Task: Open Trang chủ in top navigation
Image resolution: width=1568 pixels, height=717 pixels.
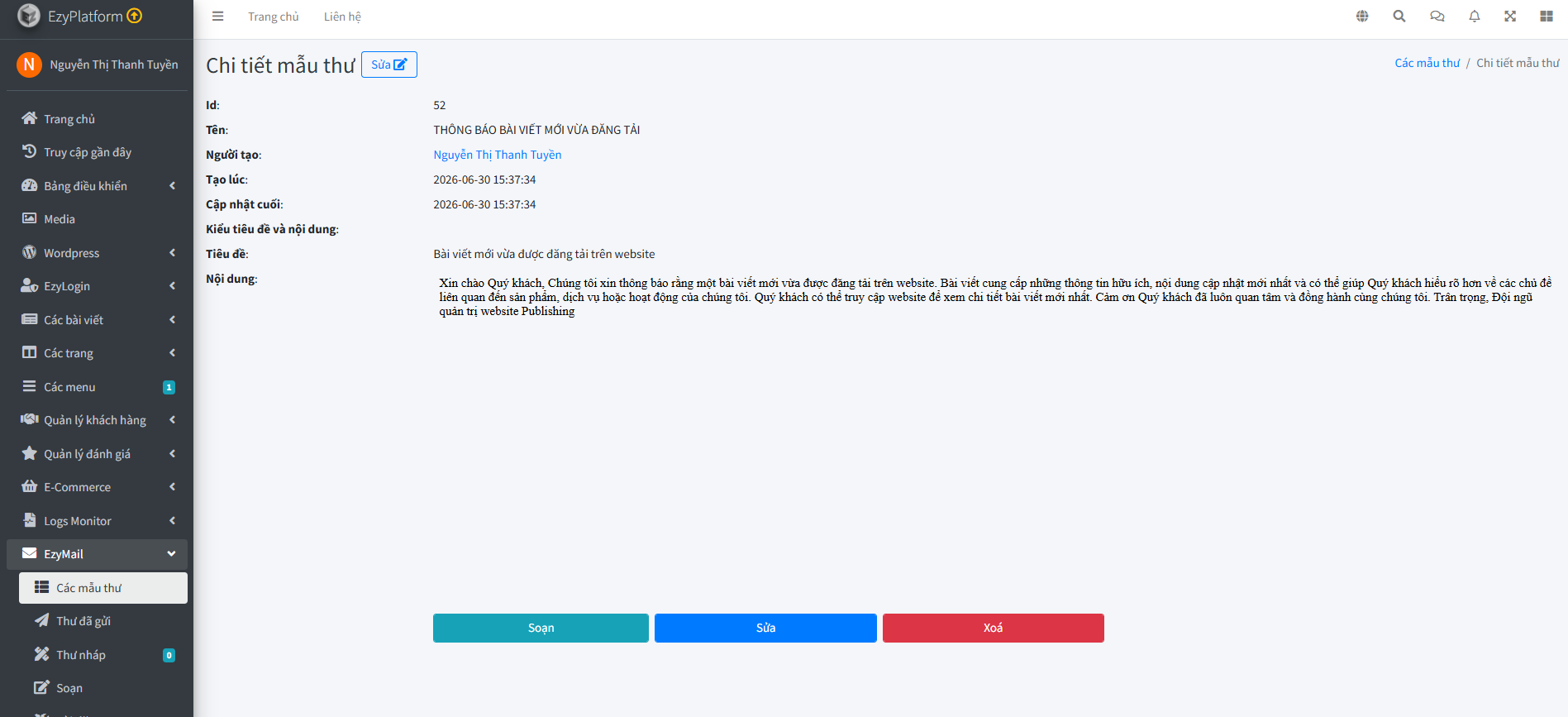Action: pos(274,17)
